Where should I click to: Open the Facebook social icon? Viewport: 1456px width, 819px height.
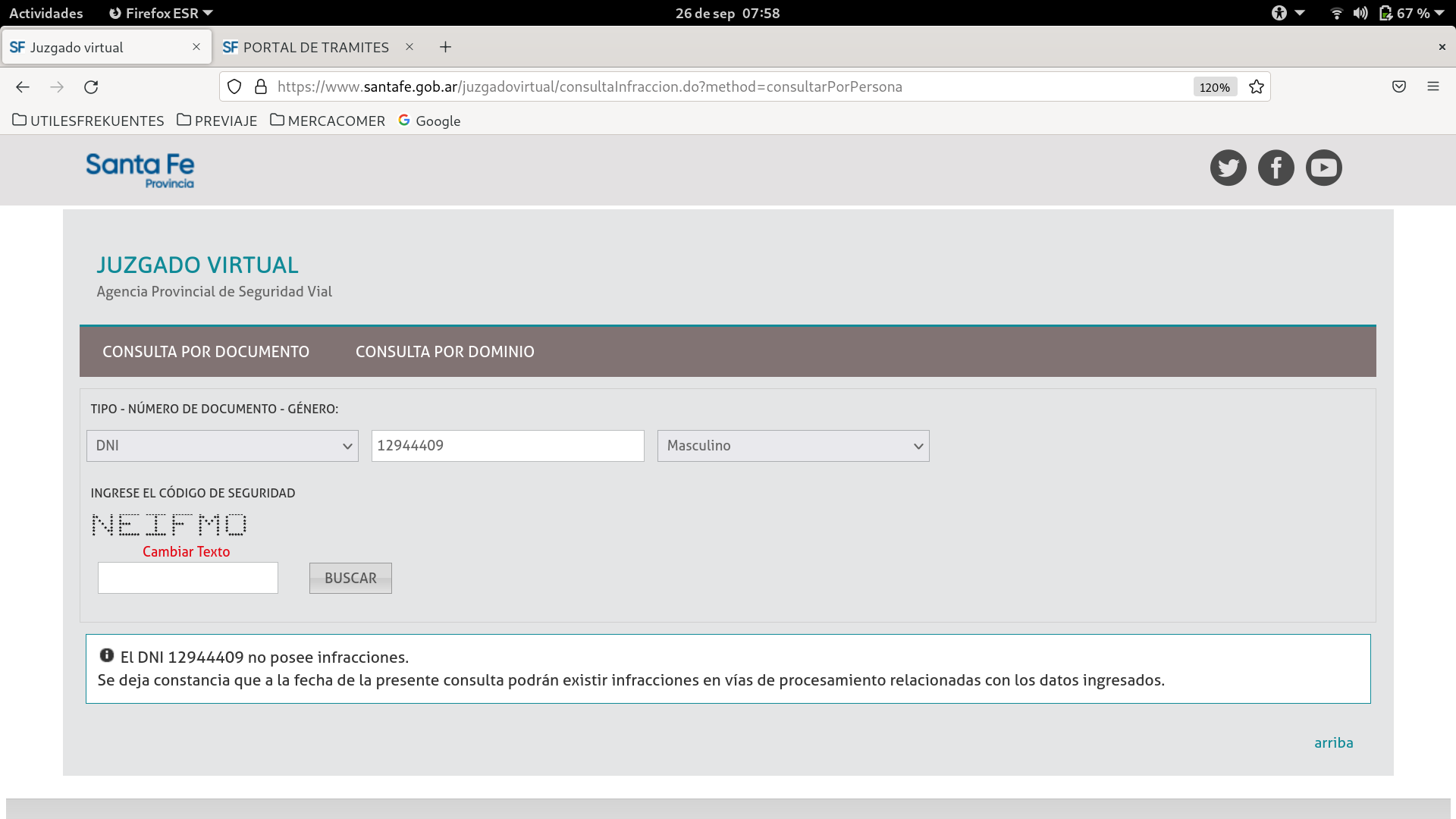pos(1276,168)
